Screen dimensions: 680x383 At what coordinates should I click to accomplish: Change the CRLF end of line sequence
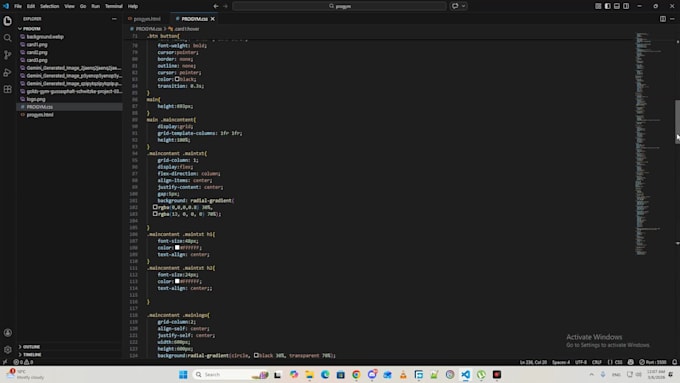pyautogui.click(x=597, y=362)
